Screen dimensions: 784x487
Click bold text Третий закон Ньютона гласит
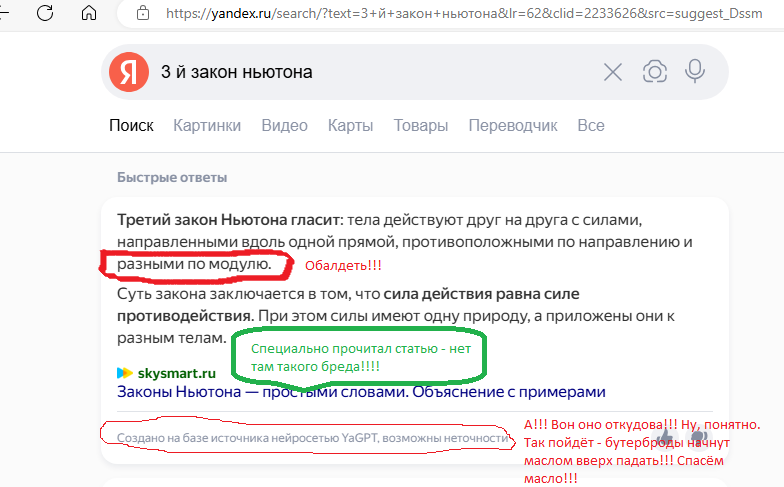[228, 220]
